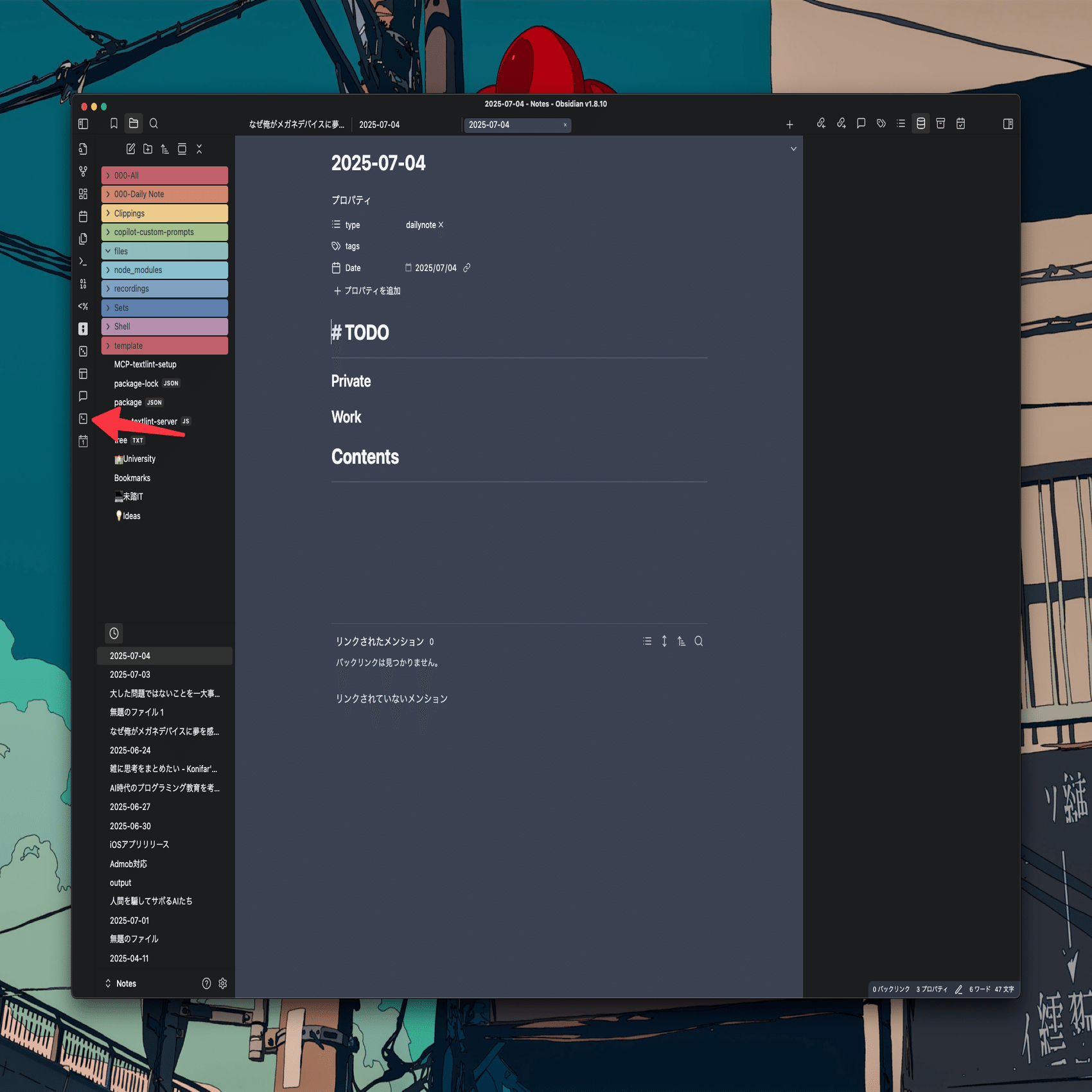The image size is (1092, 1092).
Task: Expand the 000-Daily Note folder
Action: [x=164, y=194]
